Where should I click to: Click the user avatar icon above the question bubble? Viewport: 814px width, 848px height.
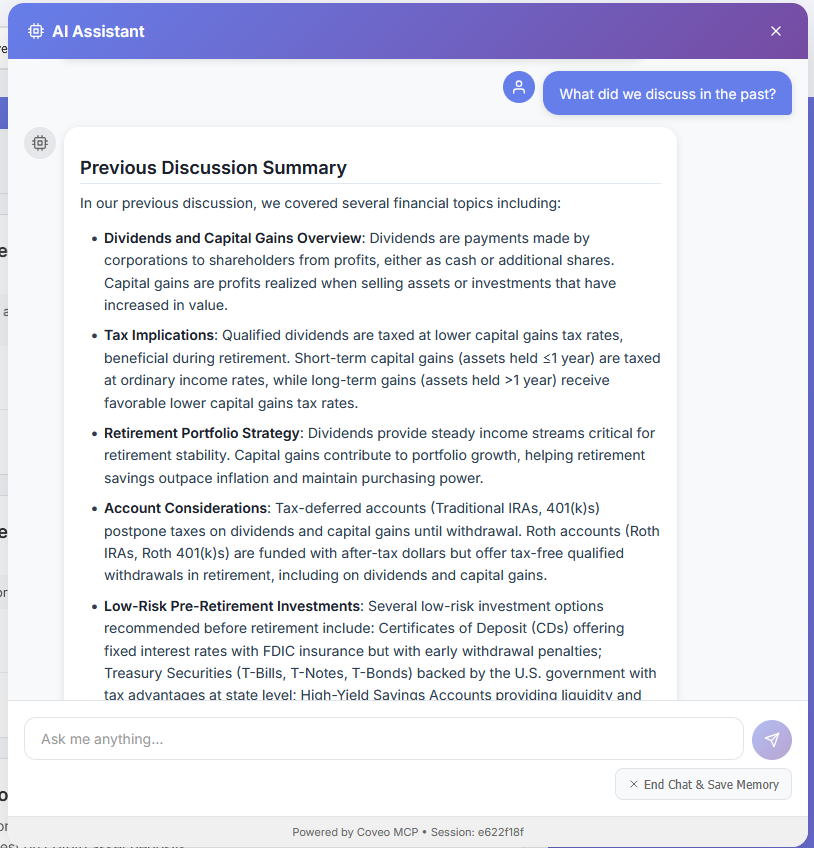click(519, 87)
